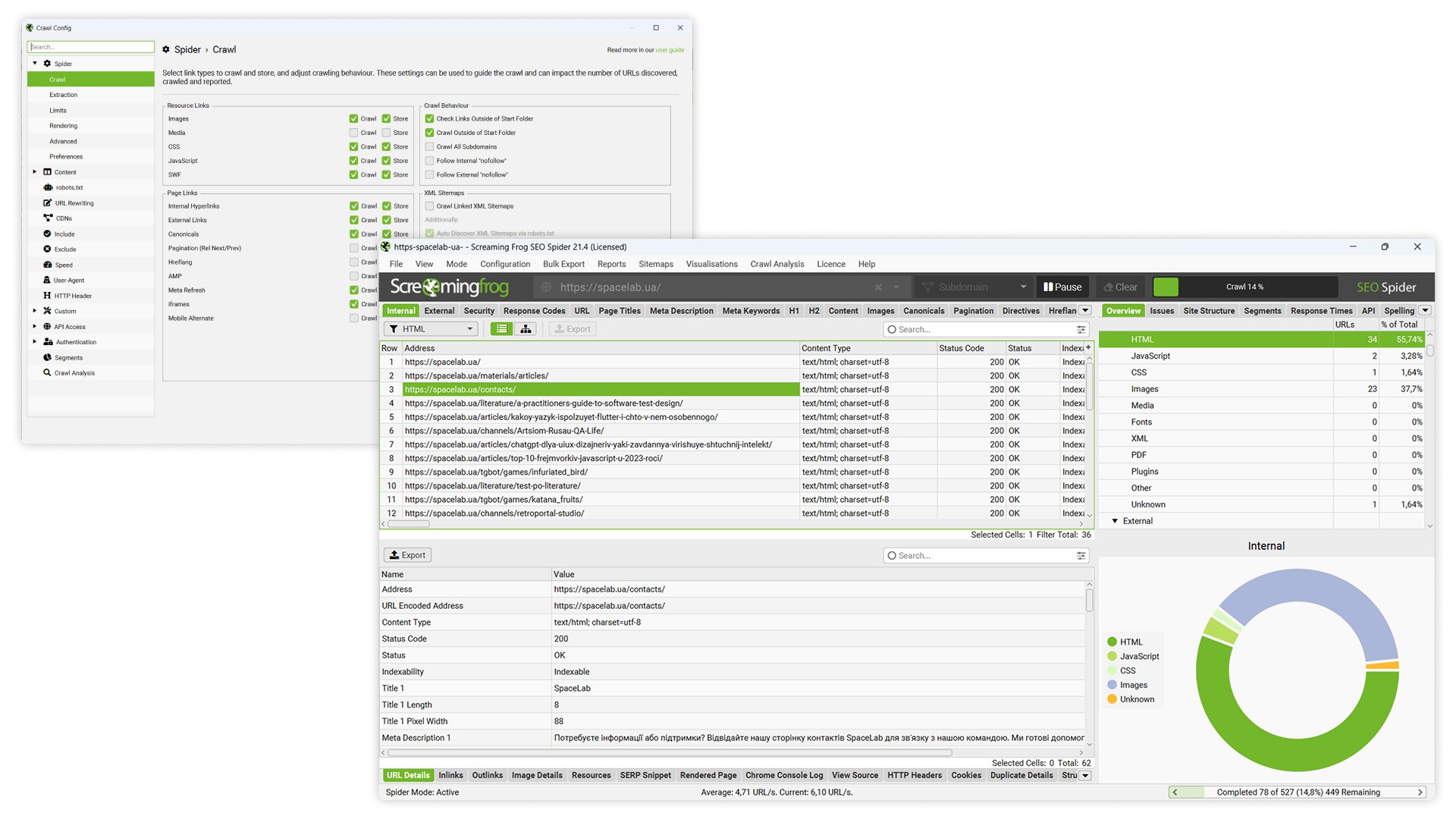
Task: Click the JavaScript legend swatch in the chart
Action: (1112, 656)
